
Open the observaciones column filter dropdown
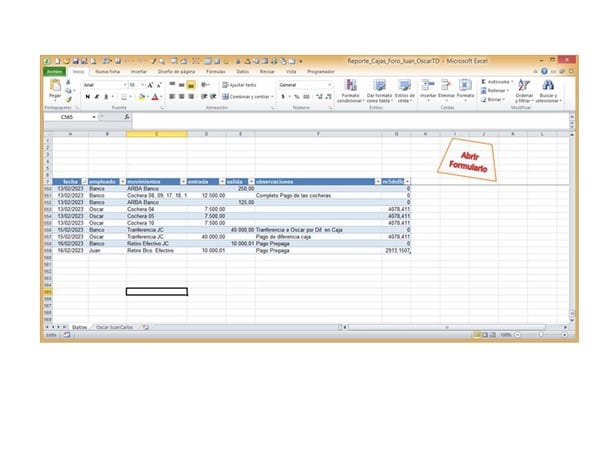pyautogui.click(x=378, y=181)
